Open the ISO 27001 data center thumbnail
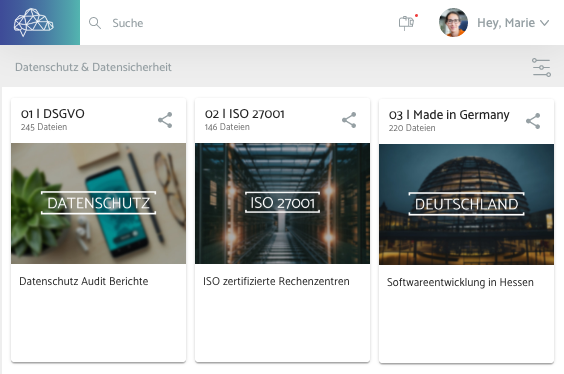The image size is (564, 374). click(x=282, y=204)
